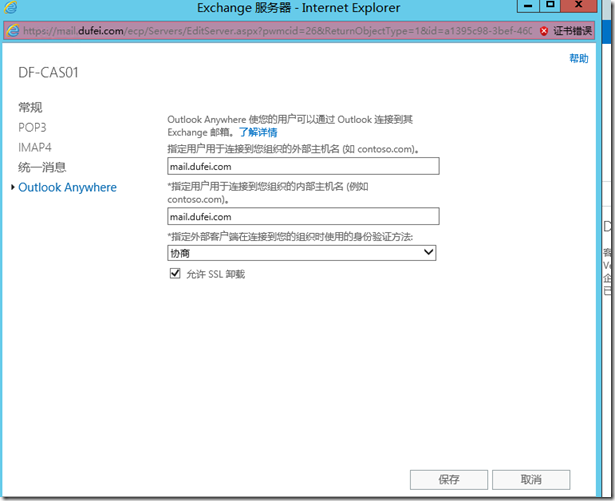Image resolution: width=615 pixels, height=501 pixels.
Task: Toggle the 允许 SSL 卸载 checkbox
Action: [175, 273]
